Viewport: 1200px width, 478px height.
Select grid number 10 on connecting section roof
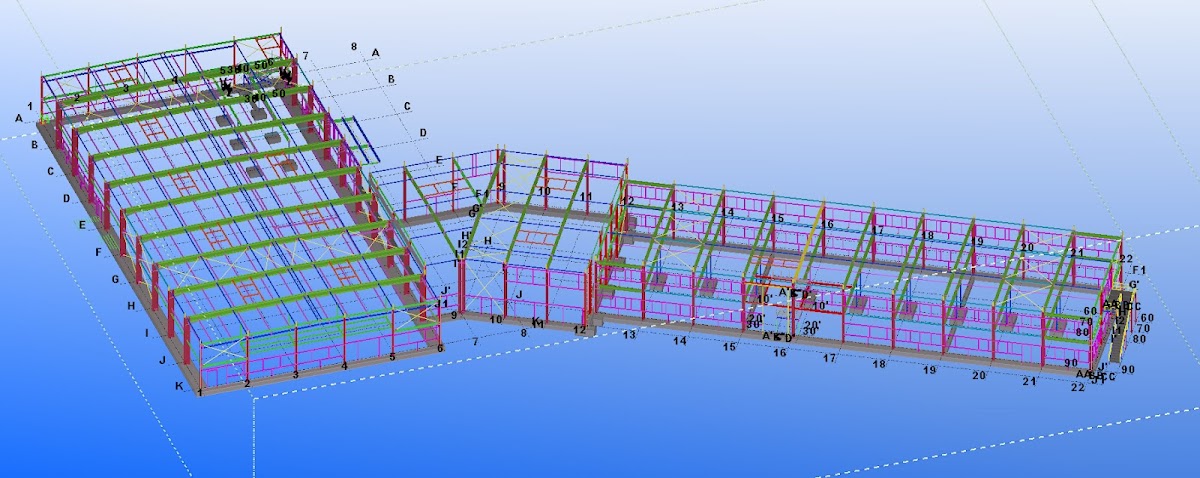[544, 190]
